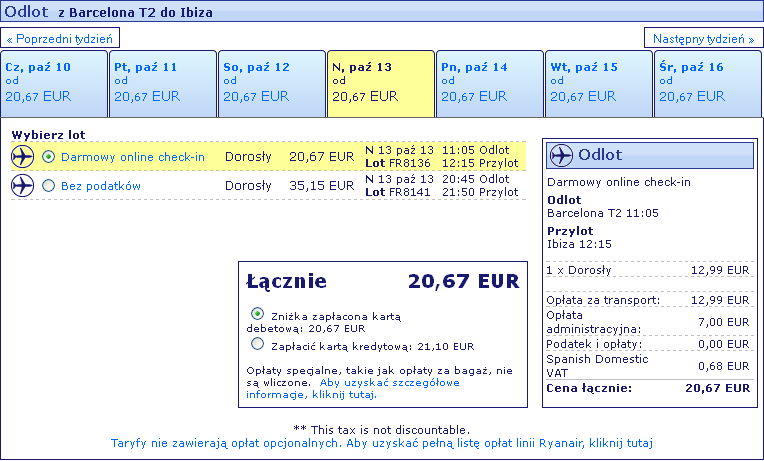Open the Pt, paź 11 date tab
Screen dimensions: 764x461
click(163, 84)
